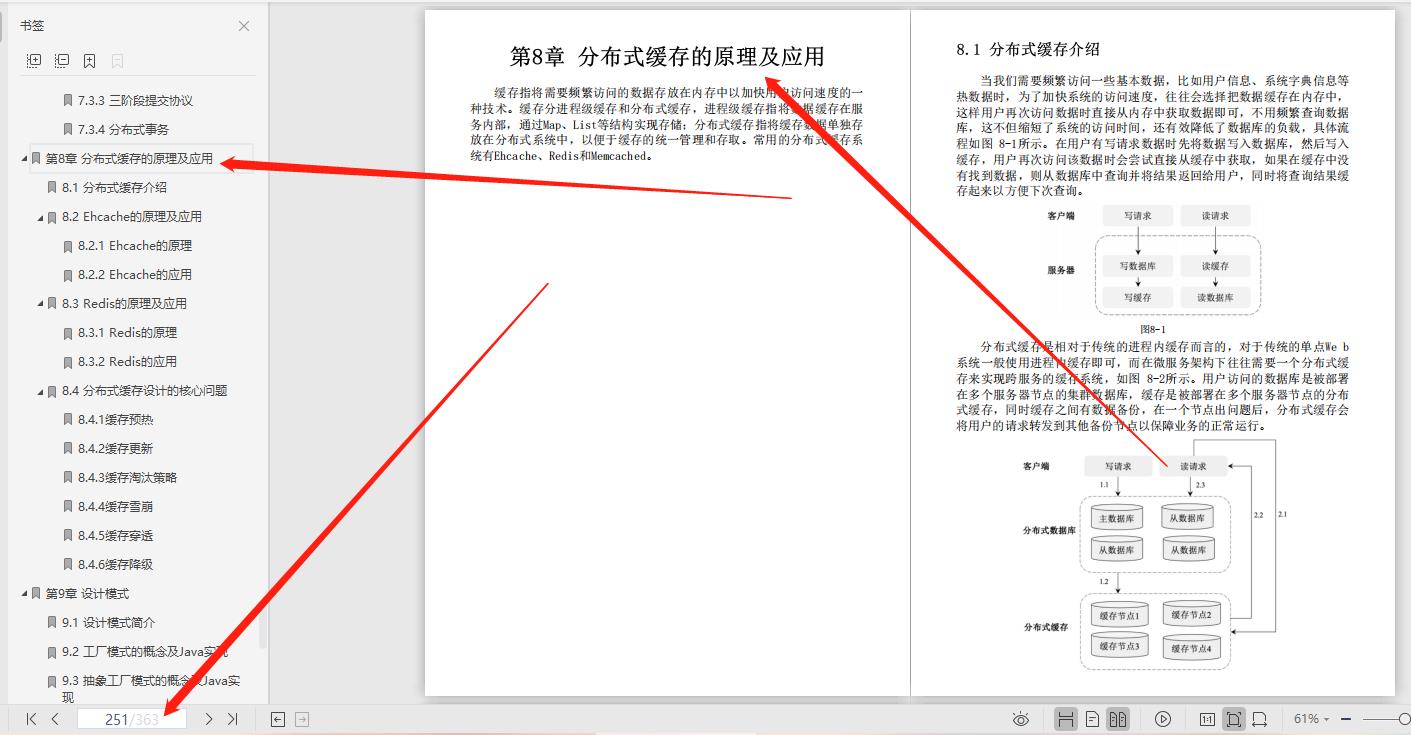Open bookmark 7.3.4 分布式事务
1411x735 pixels.
click(123, 129)
